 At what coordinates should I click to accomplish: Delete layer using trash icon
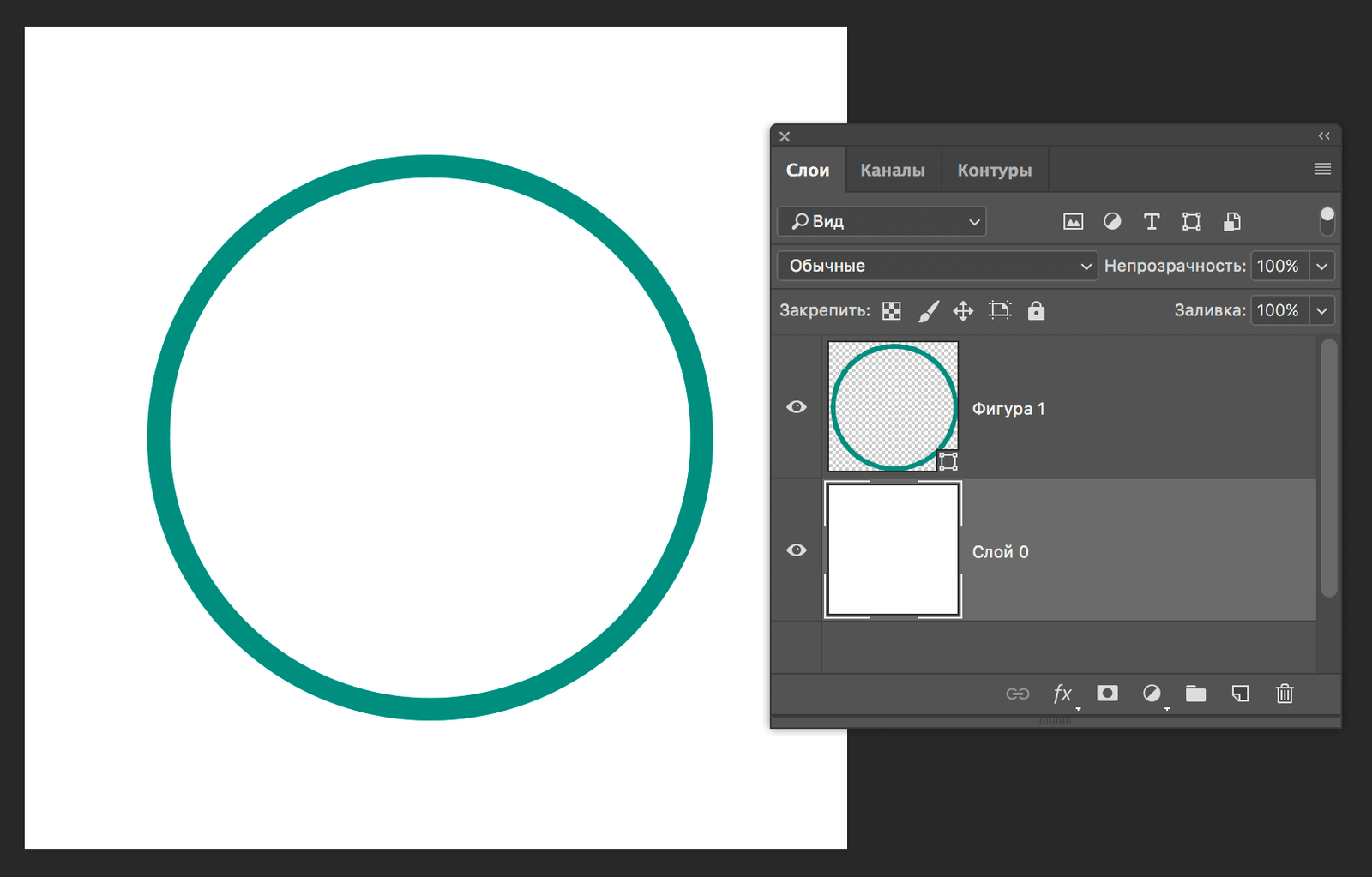[x=1284, y=694]
